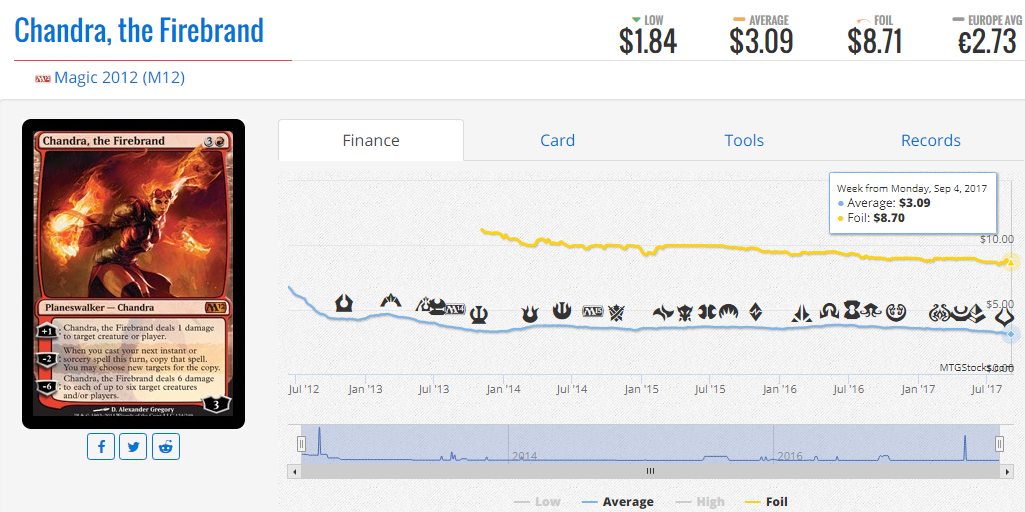The image size is (1025, 512).
Task: Click the AVERAGE price $3.09 in header
Action: tap(761, 41)
